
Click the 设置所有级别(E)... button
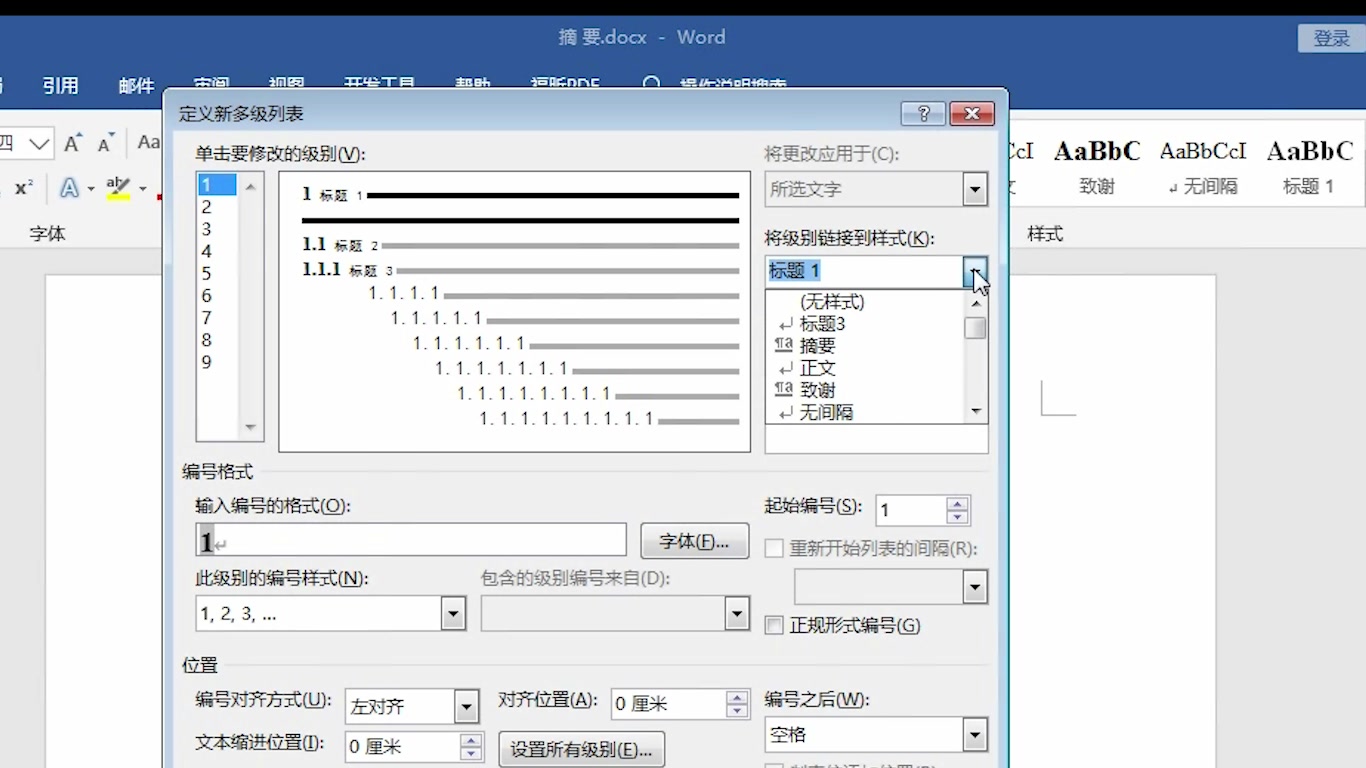pyautogui.click(x=581, y=749)
